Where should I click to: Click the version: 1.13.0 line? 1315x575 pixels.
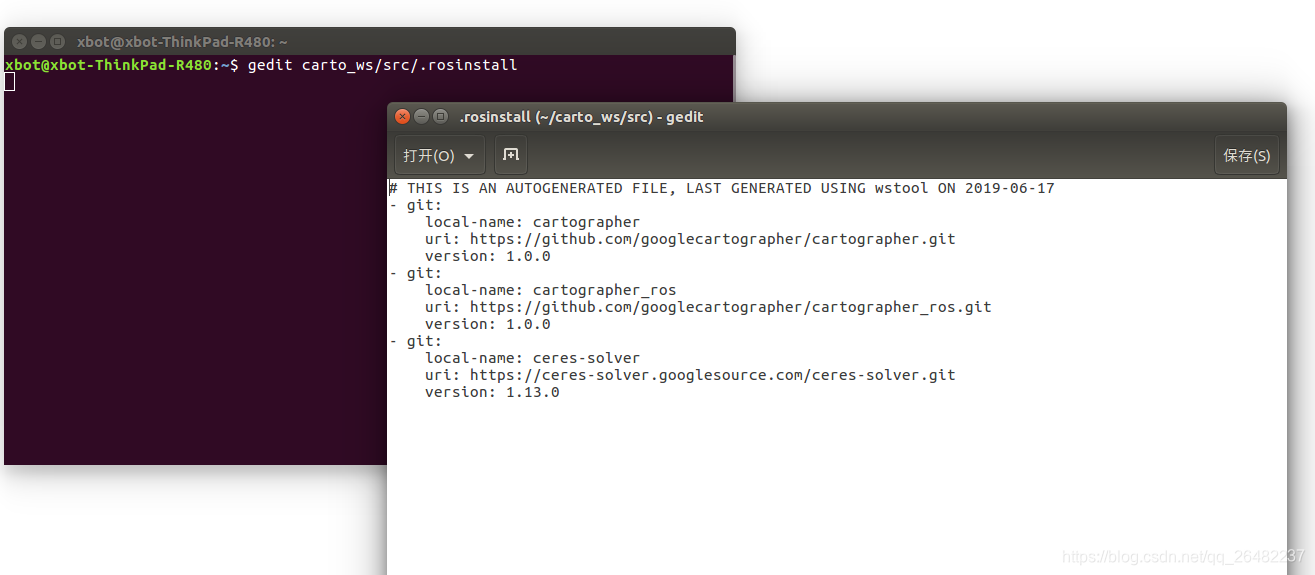click(x=492, y=392)
